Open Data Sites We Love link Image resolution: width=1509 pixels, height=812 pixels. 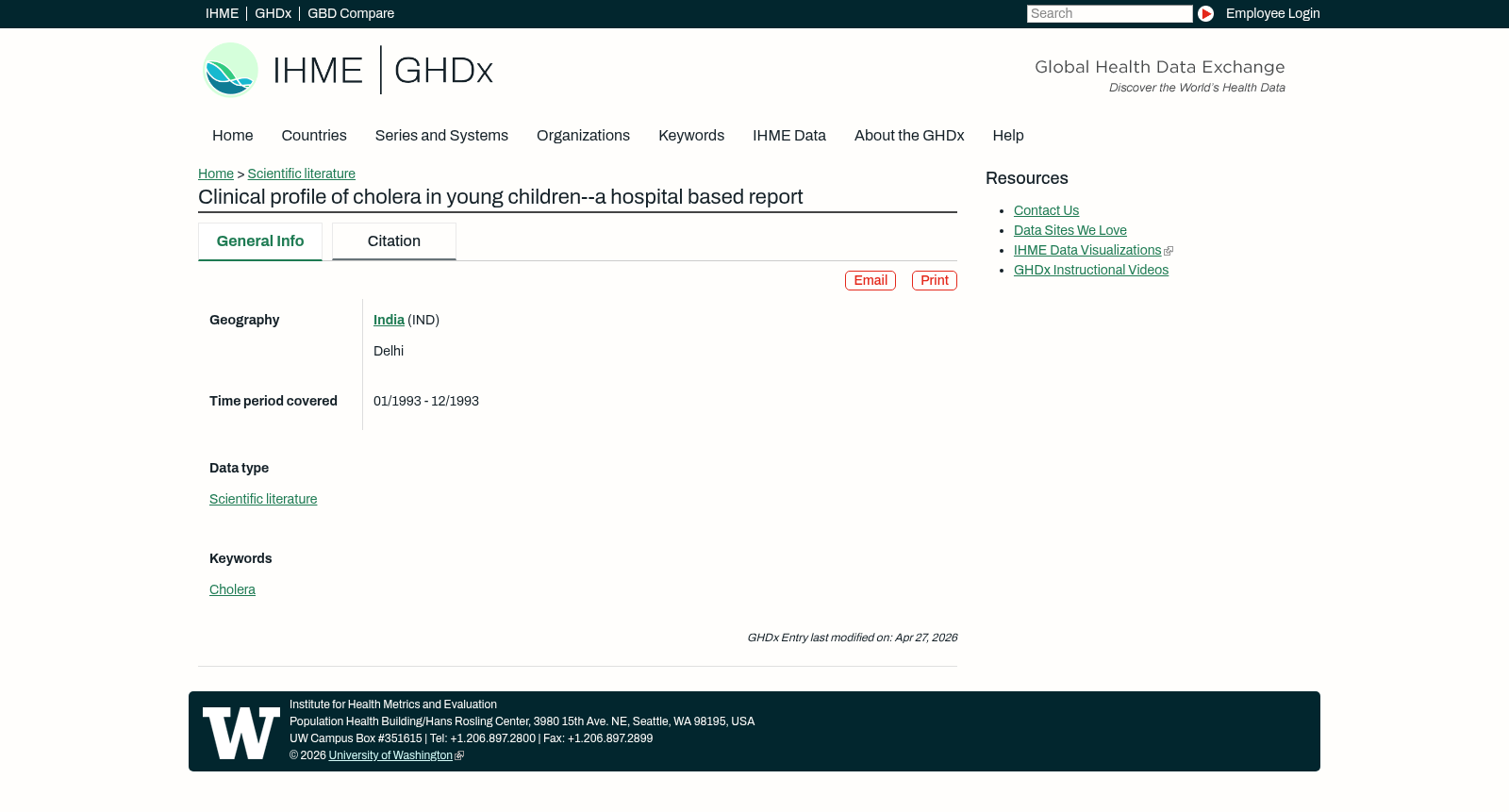click(x=1070, y=231)
